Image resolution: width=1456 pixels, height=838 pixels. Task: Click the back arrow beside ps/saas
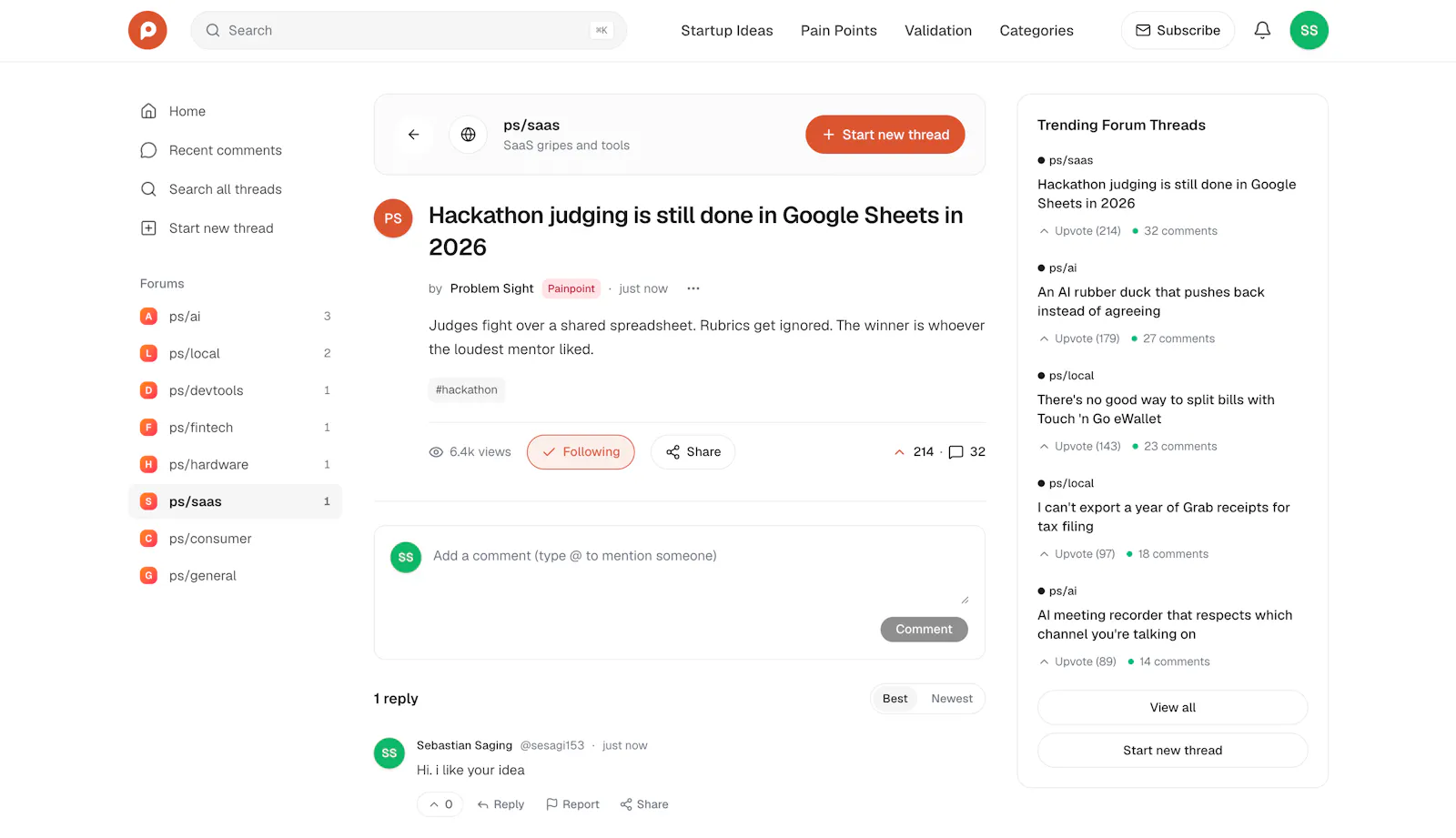coord(414,135)
